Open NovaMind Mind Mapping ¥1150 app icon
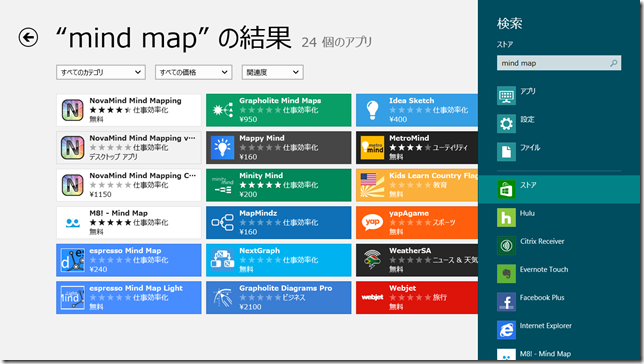This screenshot has width=644, height=364. tap(73, 185)
